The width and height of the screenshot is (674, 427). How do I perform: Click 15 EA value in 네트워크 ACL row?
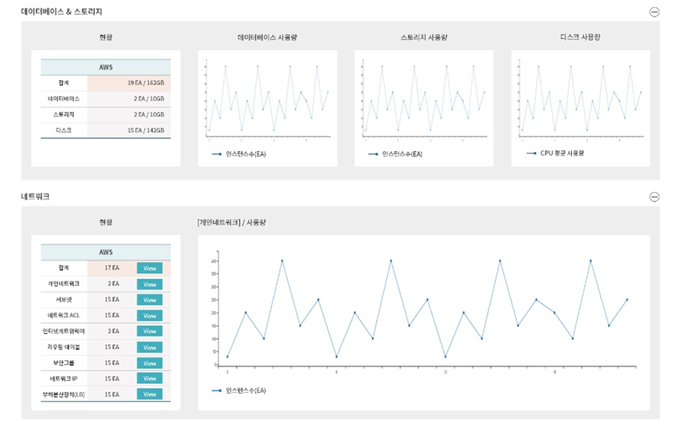tap(112, 316)
